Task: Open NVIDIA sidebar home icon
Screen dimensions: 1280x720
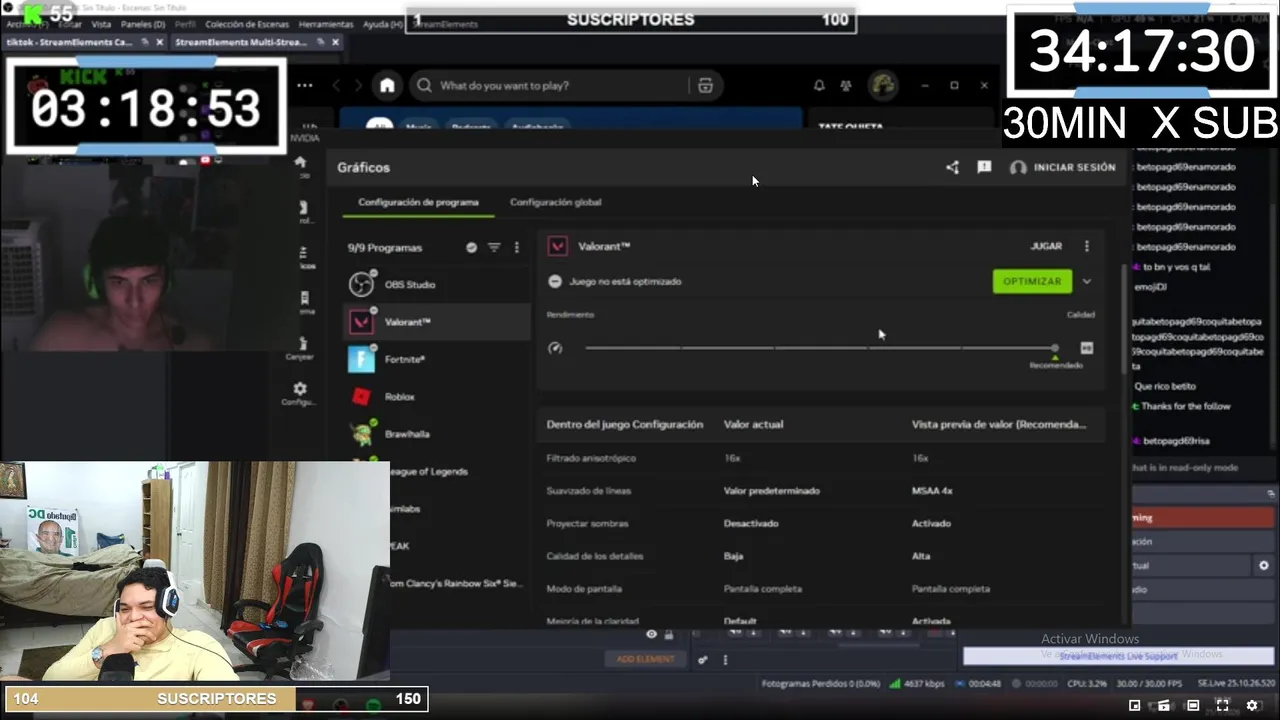Action: click(300, 162)
